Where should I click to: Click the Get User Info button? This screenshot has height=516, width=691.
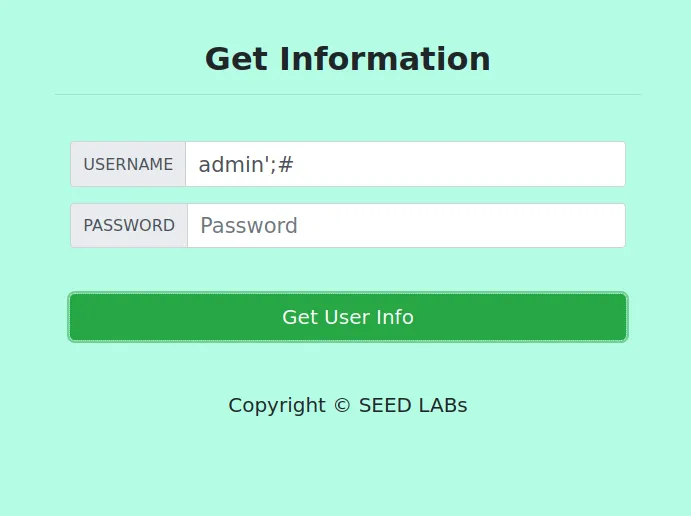tap(347, 317)
